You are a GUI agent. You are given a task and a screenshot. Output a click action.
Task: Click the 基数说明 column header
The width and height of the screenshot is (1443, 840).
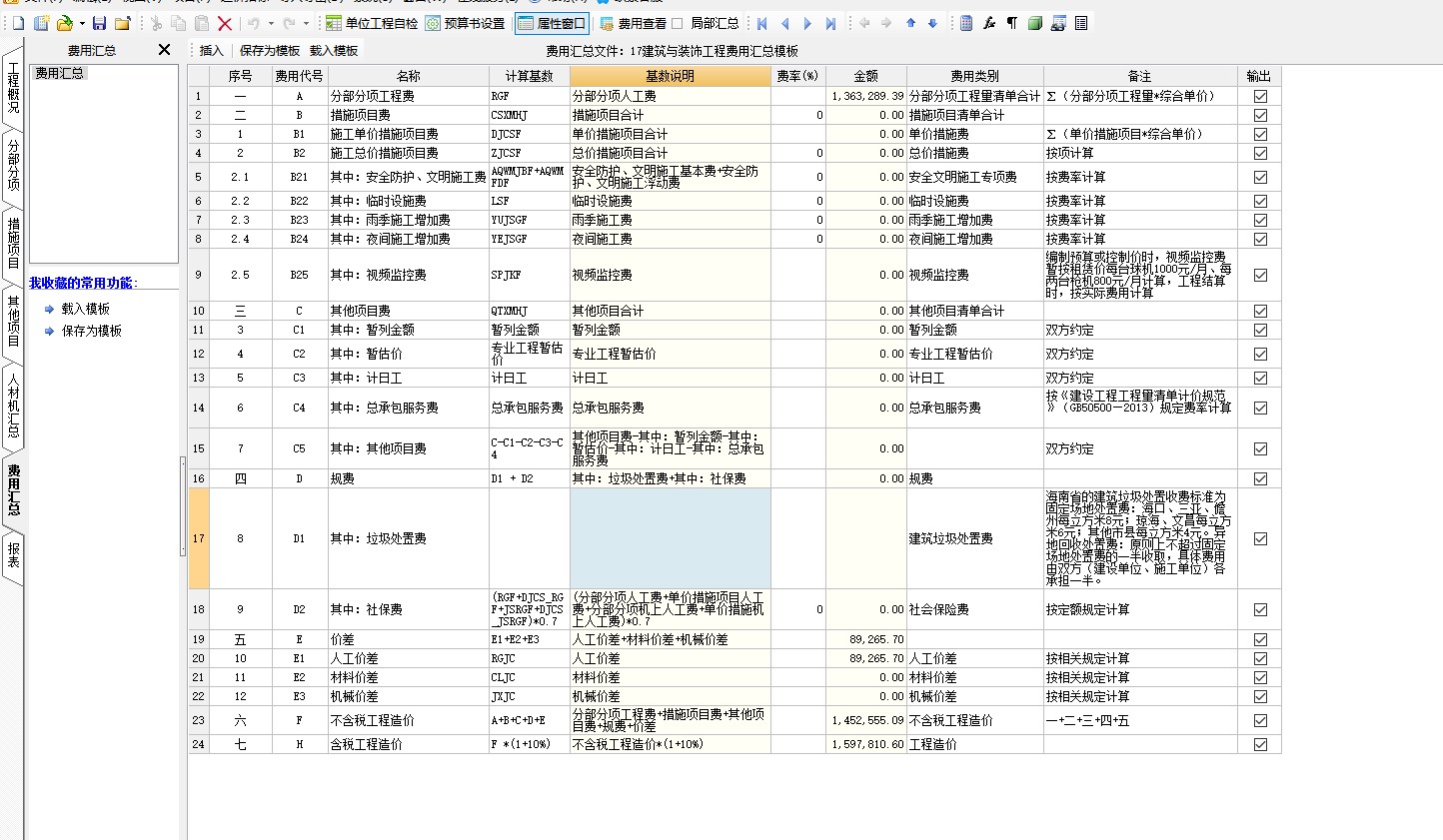[670, 76]
